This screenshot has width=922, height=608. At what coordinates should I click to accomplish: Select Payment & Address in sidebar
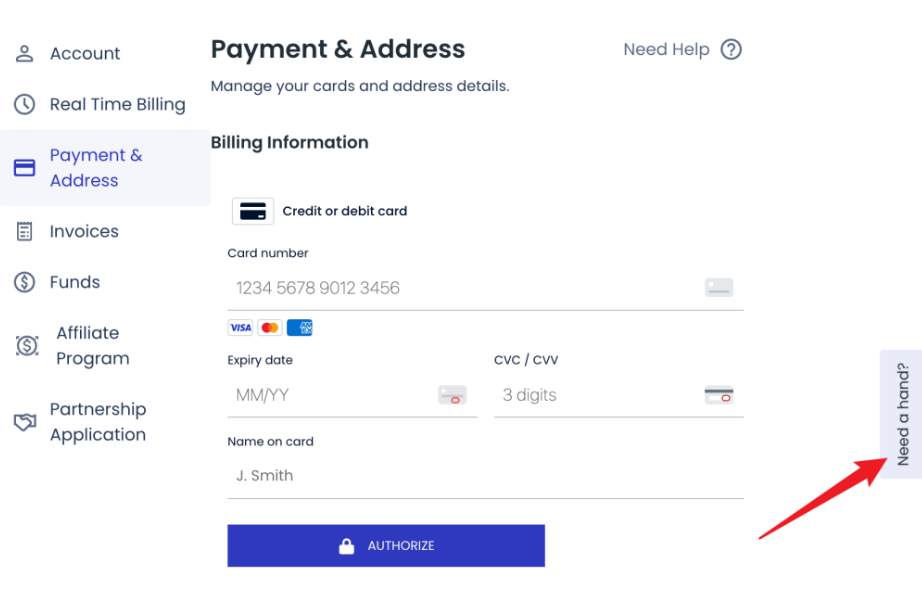click(96, 168)
